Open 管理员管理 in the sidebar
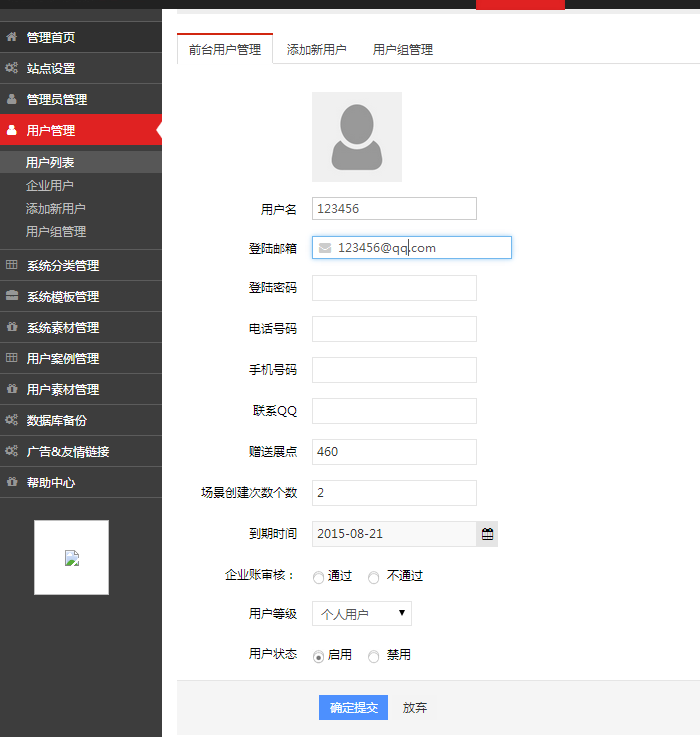This screenshot has height=737, width=700. (x=81, y=99)
